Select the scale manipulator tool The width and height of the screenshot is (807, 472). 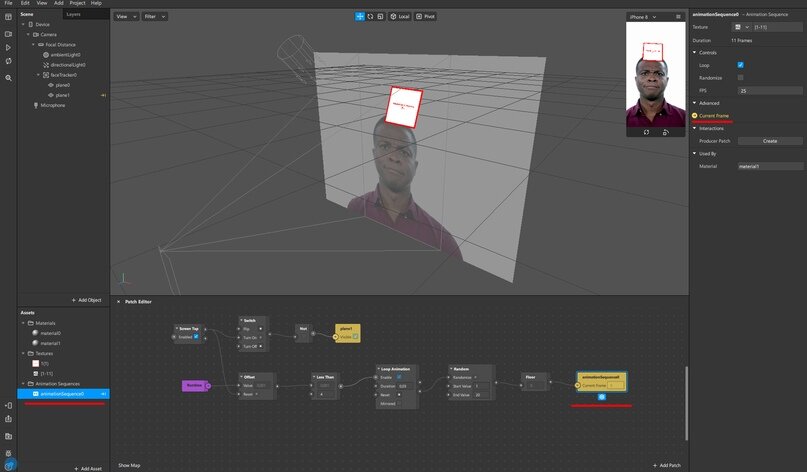pos(380,17)
